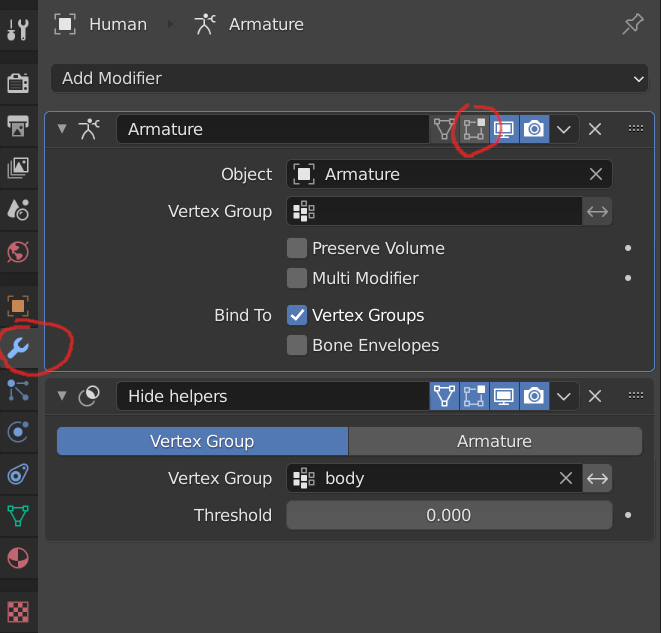Image resolution: width=661 pixels, height=633 pixels.
Task: Open the Object properties orange square tab
Action: pyautogui.click(x=18, y=306)
